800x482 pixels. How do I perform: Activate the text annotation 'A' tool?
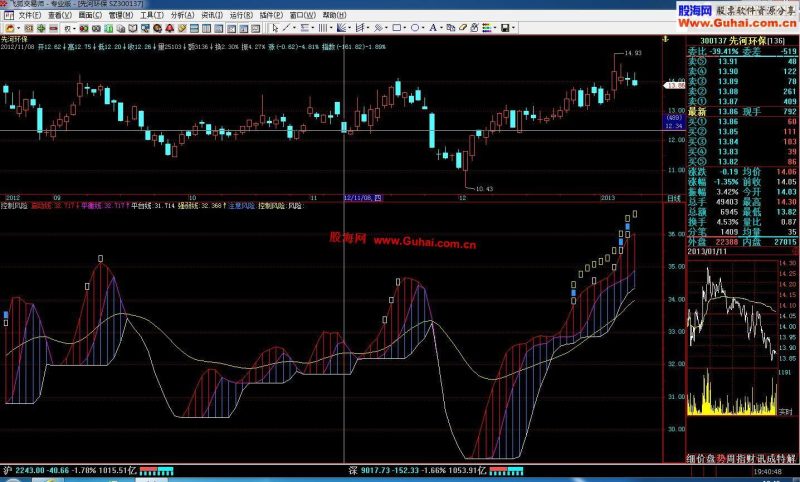click(433, 28)
